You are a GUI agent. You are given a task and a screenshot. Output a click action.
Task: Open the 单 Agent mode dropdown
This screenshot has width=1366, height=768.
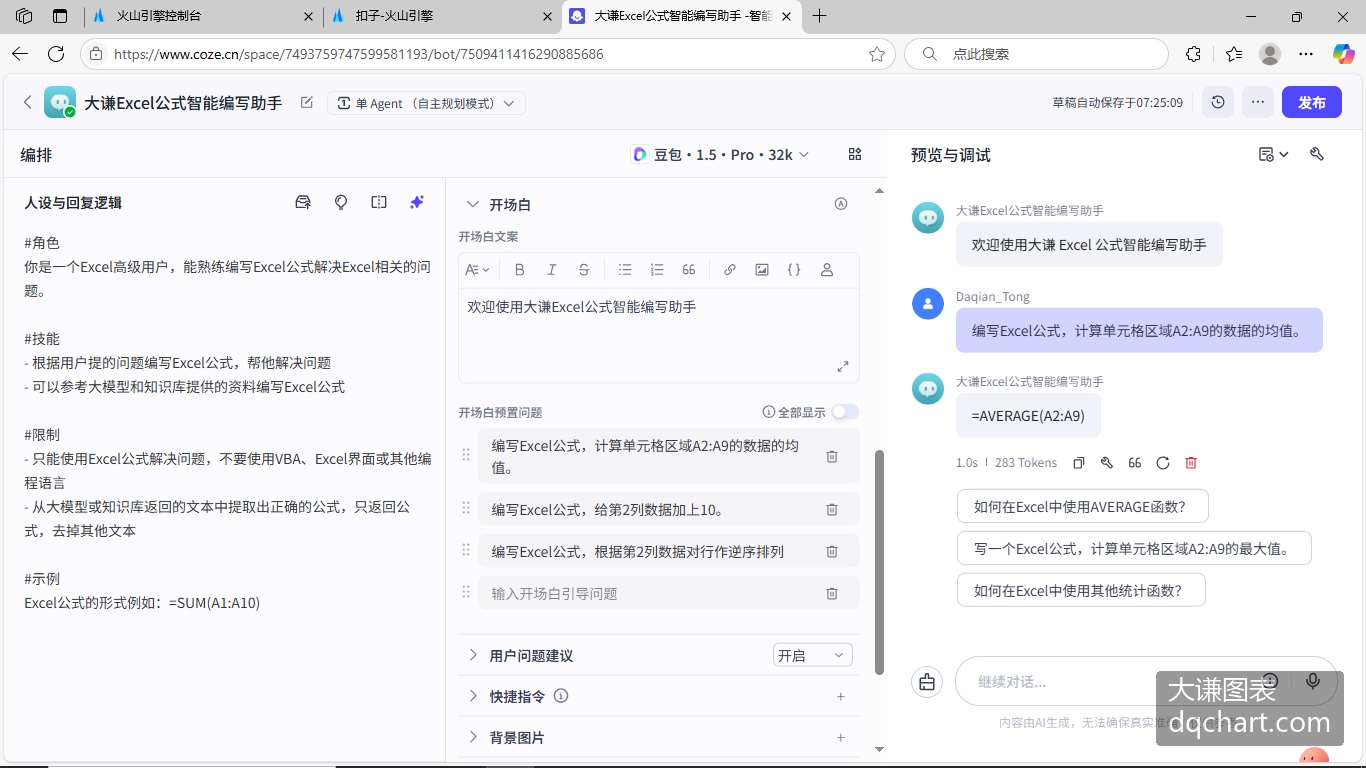click(x=426, y=103)
